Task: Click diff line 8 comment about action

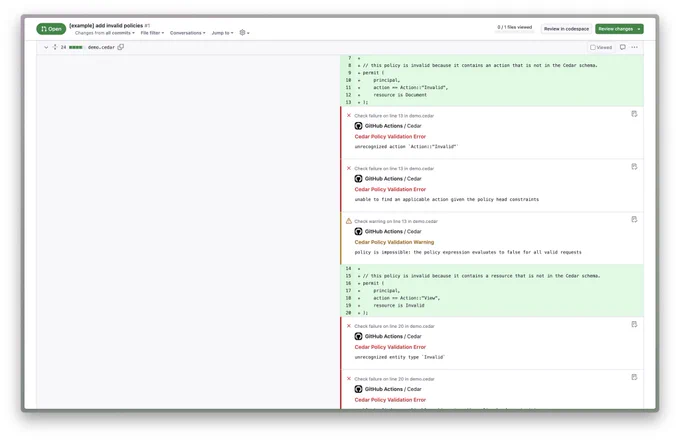Action: pyautogui.click(x=480, y=65)
